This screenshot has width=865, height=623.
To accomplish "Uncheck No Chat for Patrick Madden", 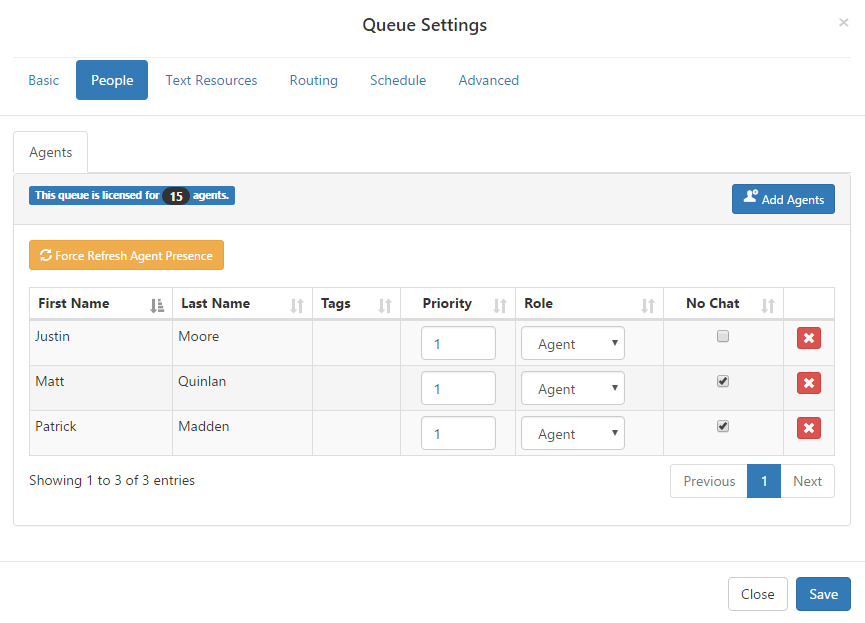I will [723, 426].
